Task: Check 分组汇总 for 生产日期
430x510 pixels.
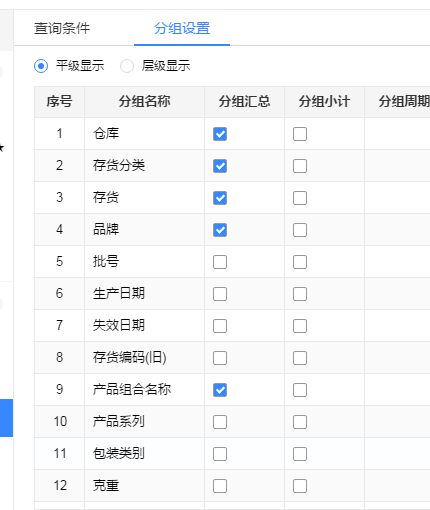Action: pyautogui.click(x=220, y=294)
